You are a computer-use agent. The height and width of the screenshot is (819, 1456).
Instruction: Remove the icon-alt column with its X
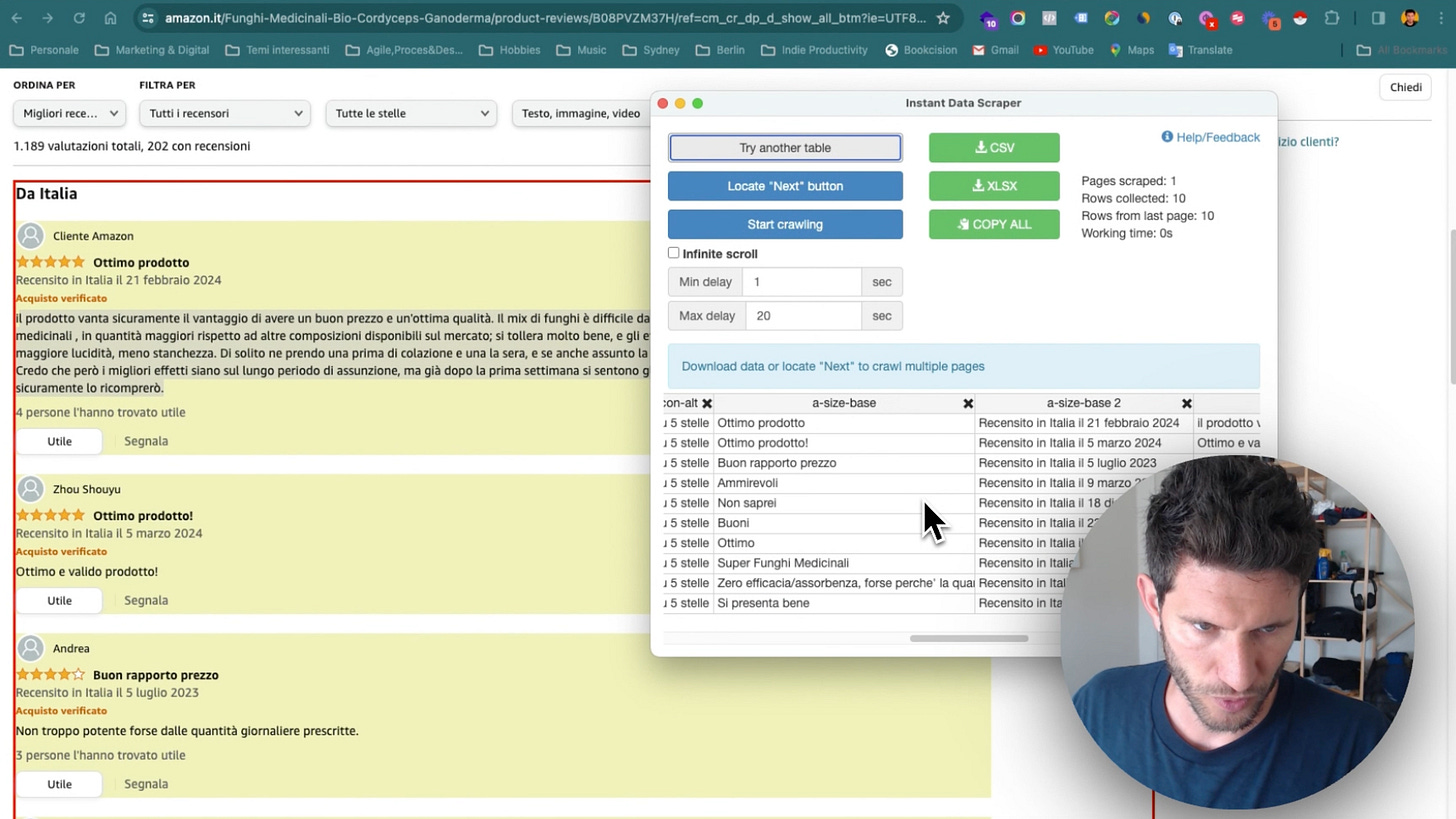tap(707, 403)
